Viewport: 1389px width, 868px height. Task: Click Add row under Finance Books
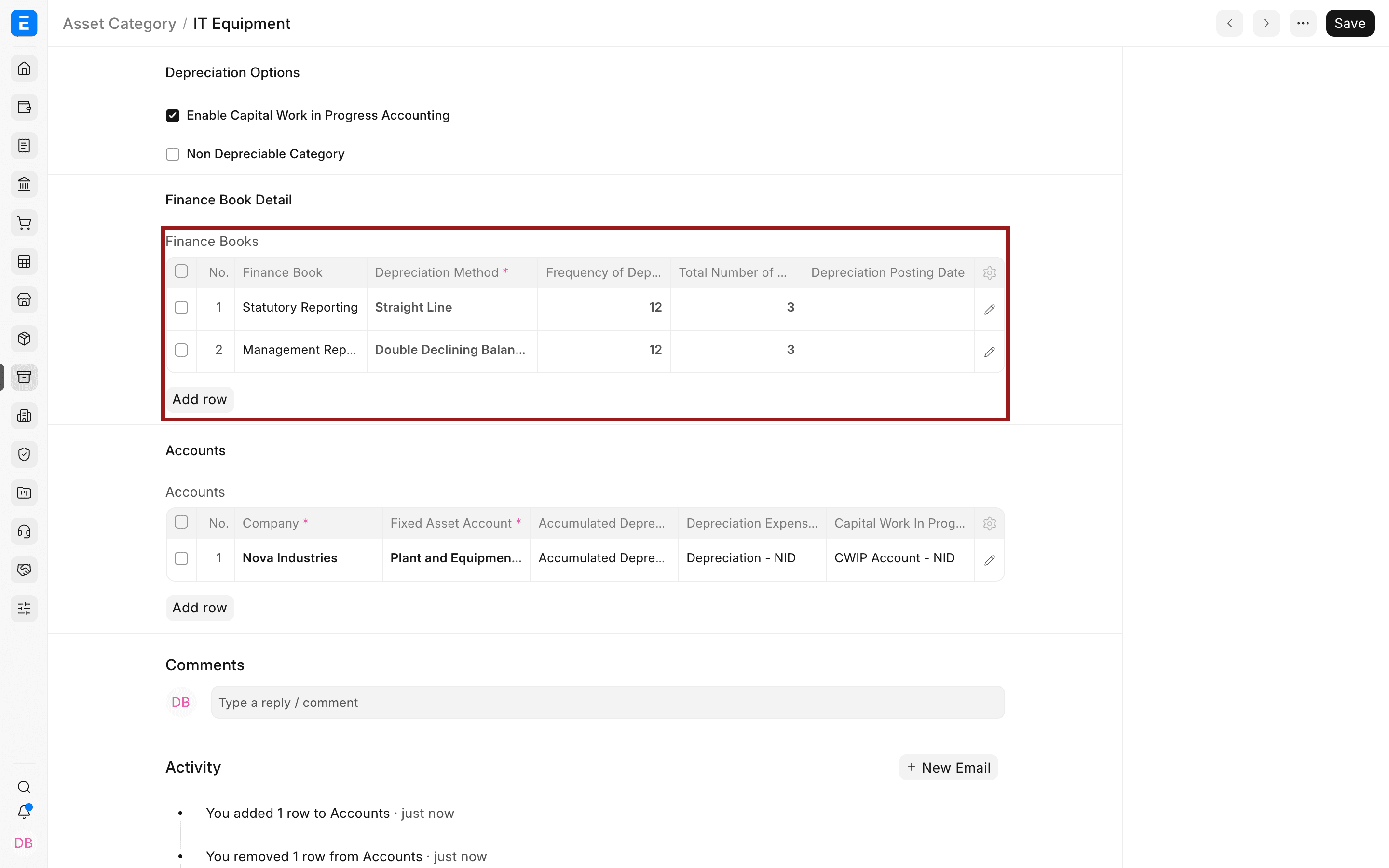(200, 399)
